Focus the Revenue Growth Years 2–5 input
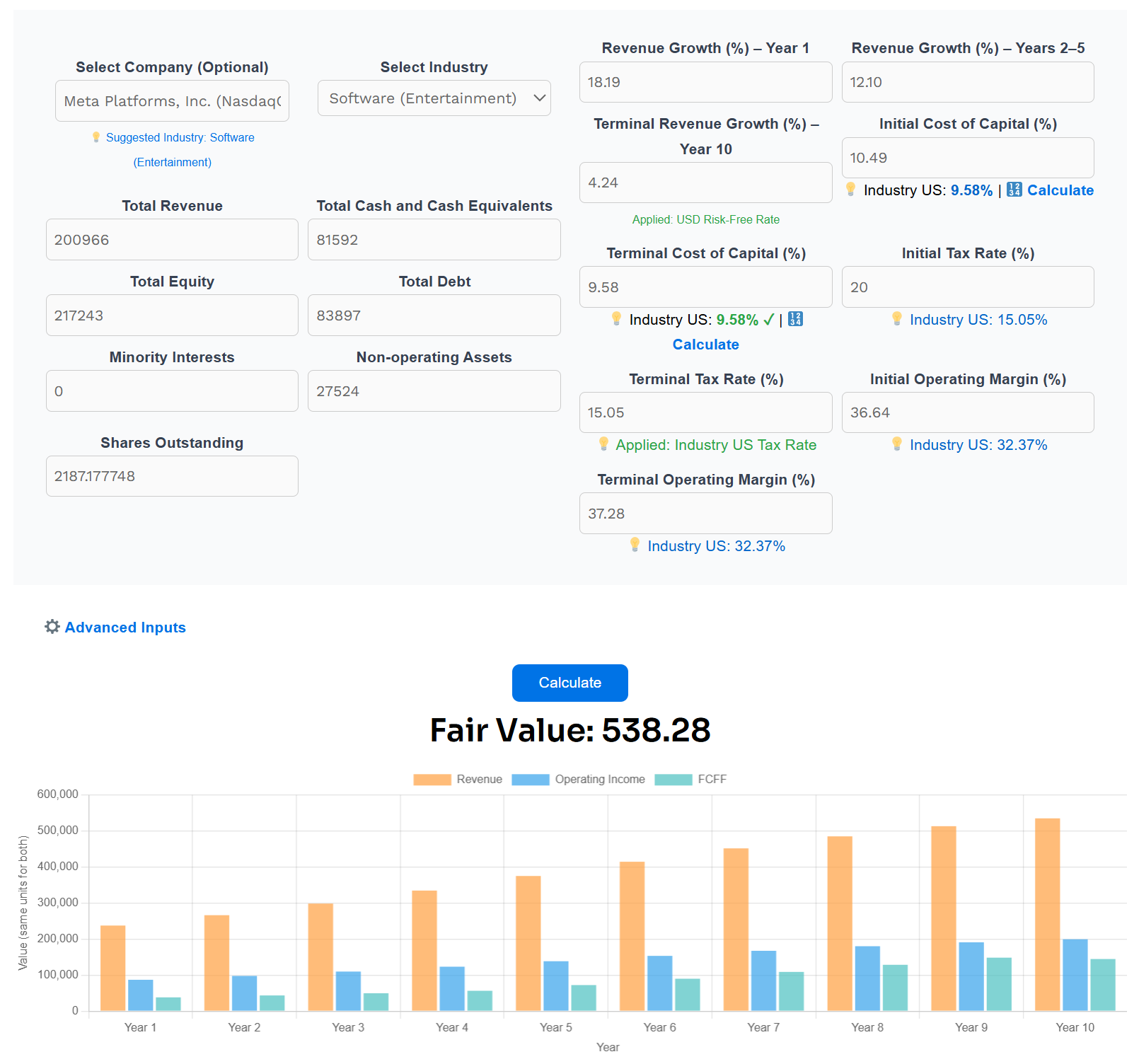 coord(968,82)
